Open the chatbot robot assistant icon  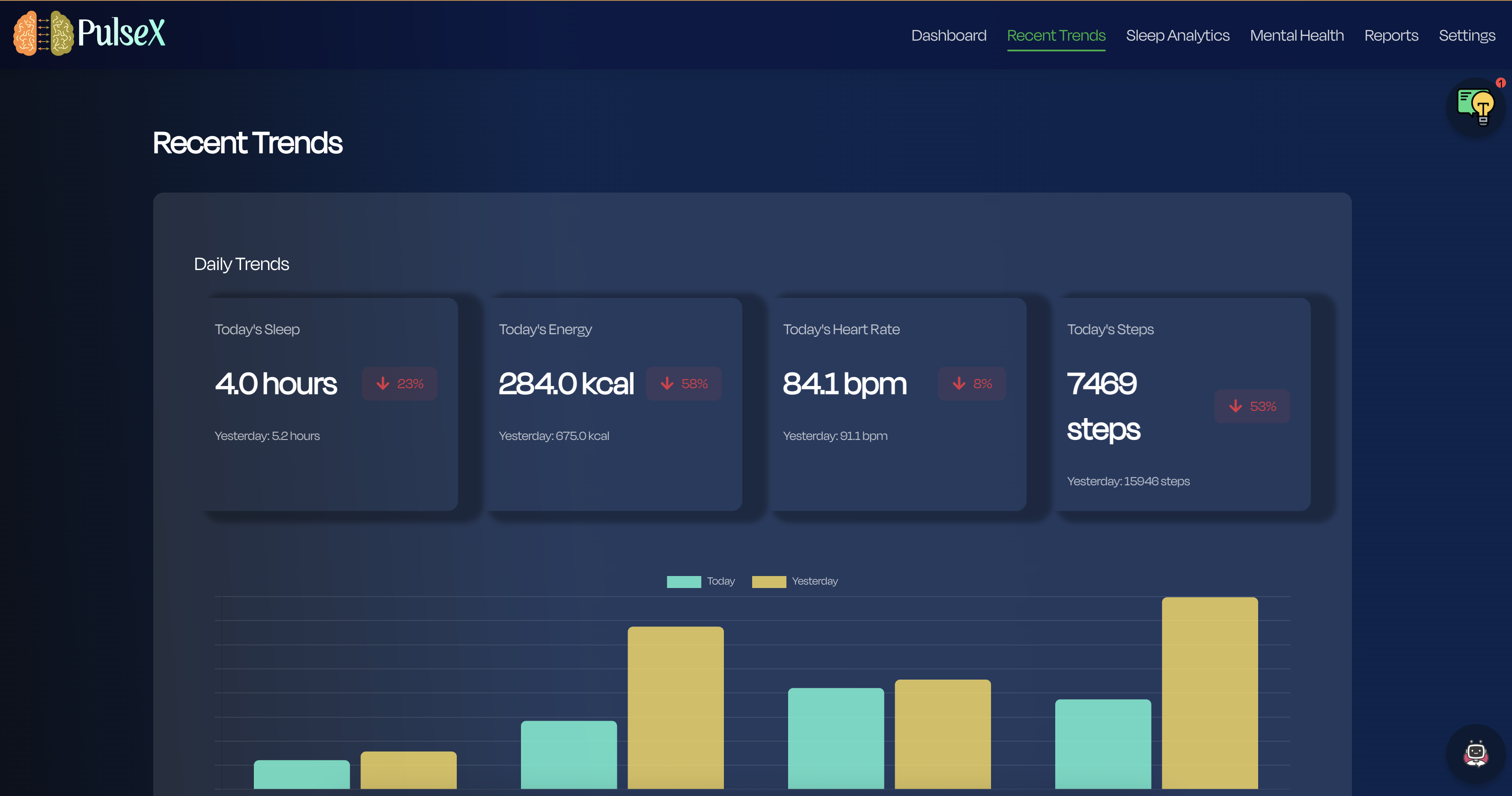(x=1476, y=754)
